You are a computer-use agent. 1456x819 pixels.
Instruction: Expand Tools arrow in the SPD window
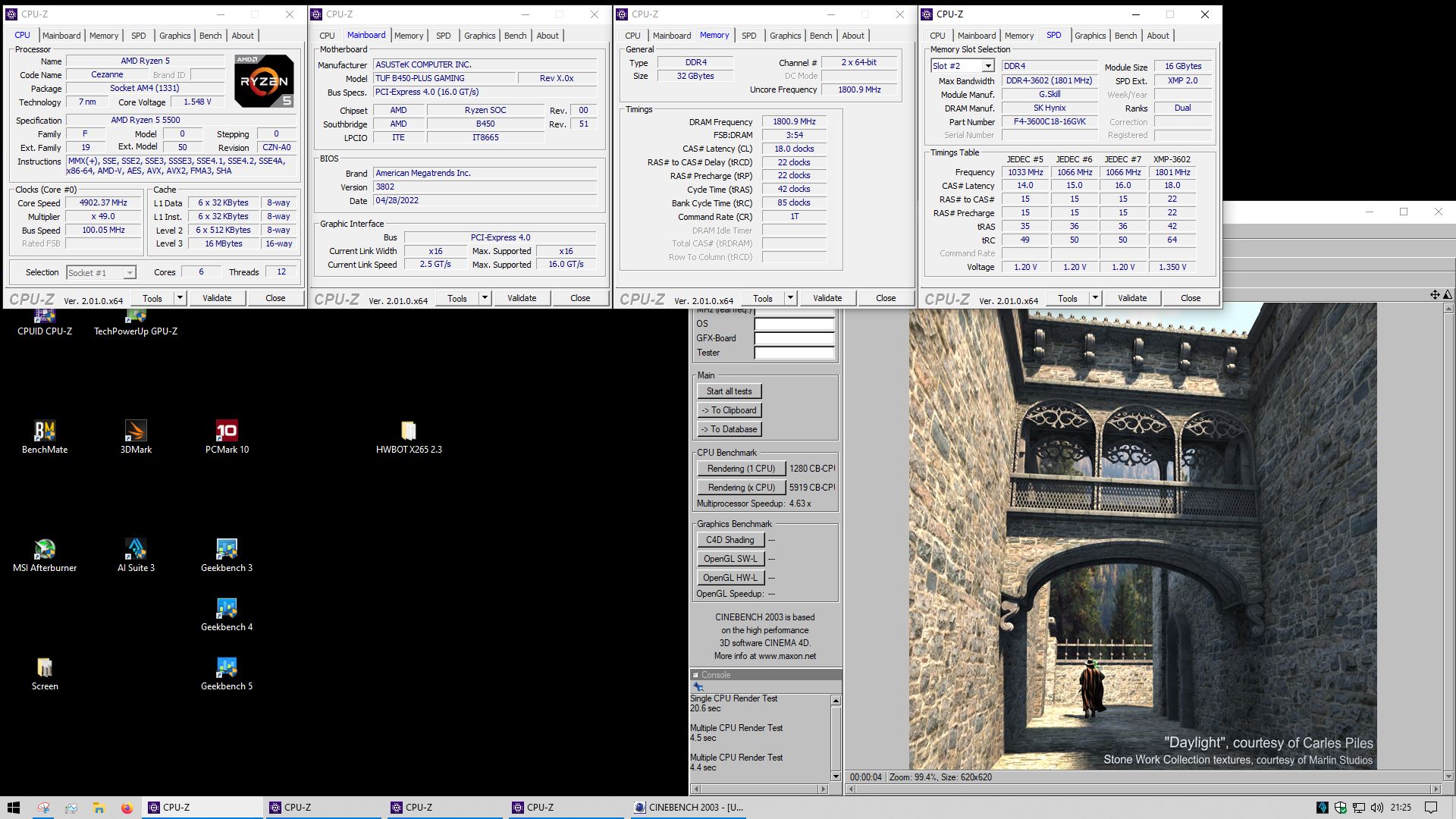pyautogui.click(x=1095, y=298)
